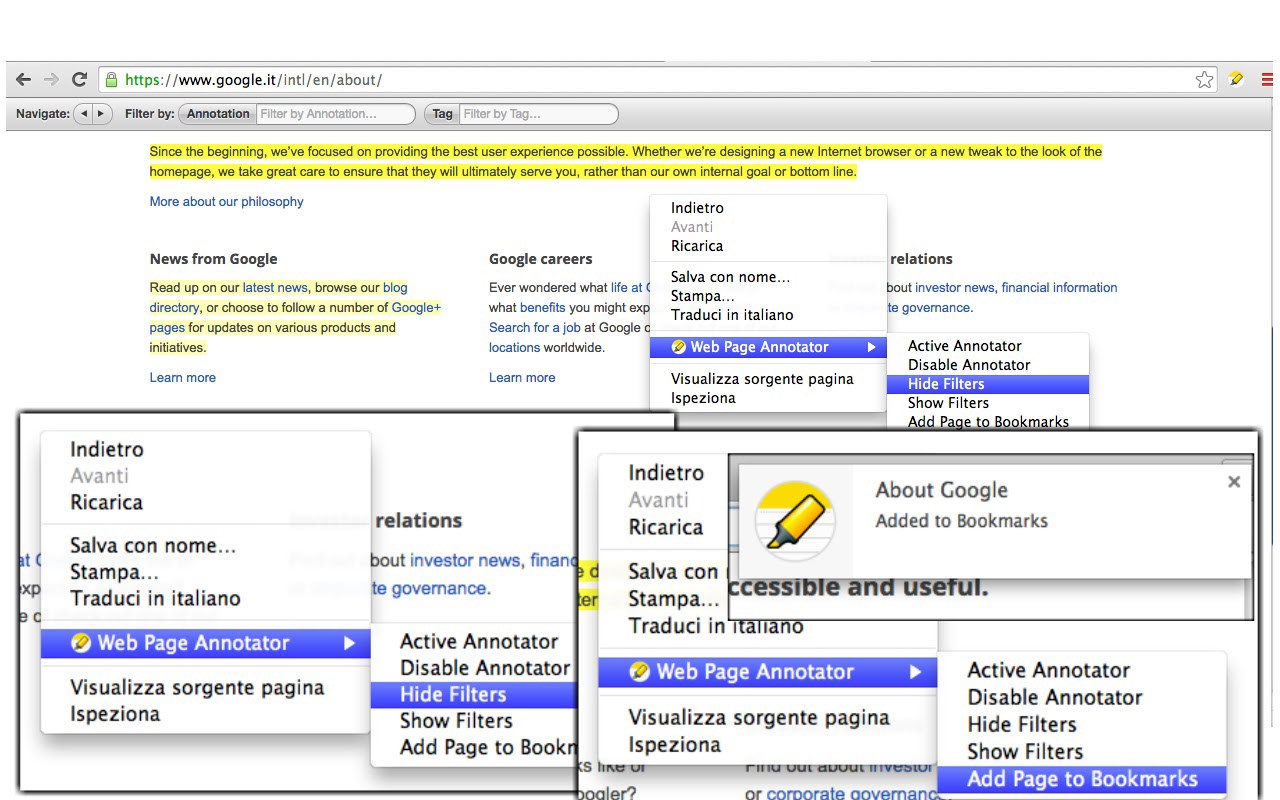The image size is (1280, 800).
Task: Click the green padlock in the address bar
Action: [111, 80]
